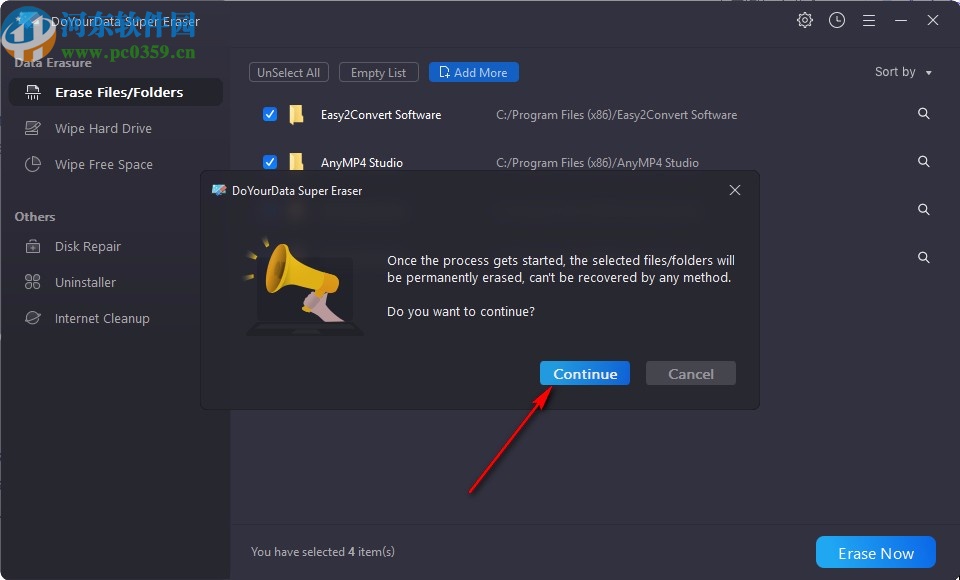Click the Empty List button
This screenshot has height=580, width=960.
[378, 72]
